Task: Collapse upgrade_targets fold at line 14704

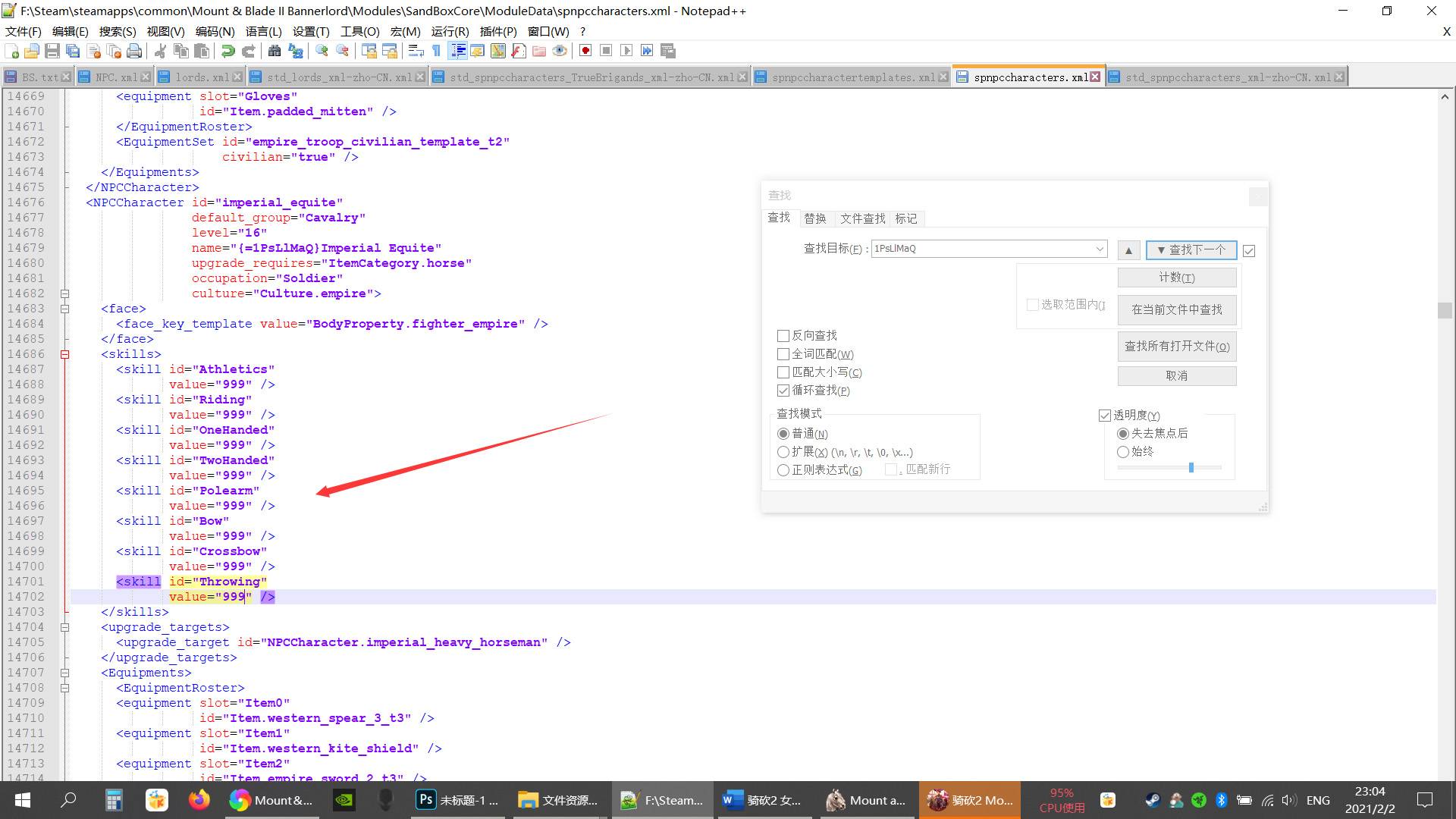Action: [x=65, y=627]
